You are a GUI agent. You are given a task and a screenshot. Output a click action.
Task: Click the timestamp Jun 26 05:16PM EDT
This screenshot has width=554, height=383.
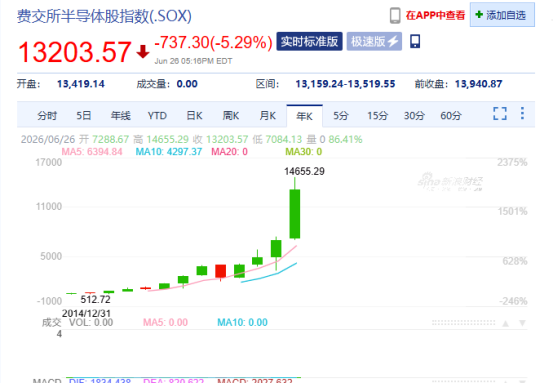point(193,61)
